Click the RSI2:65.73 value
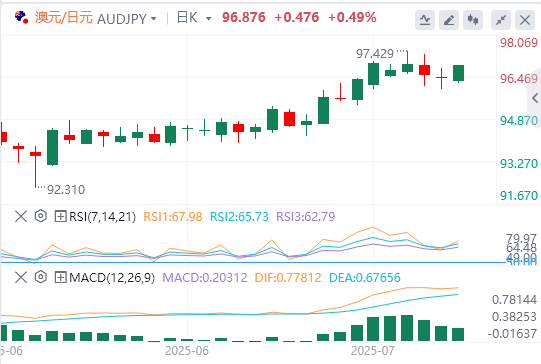The image size is (541, 364). [239, 217]
